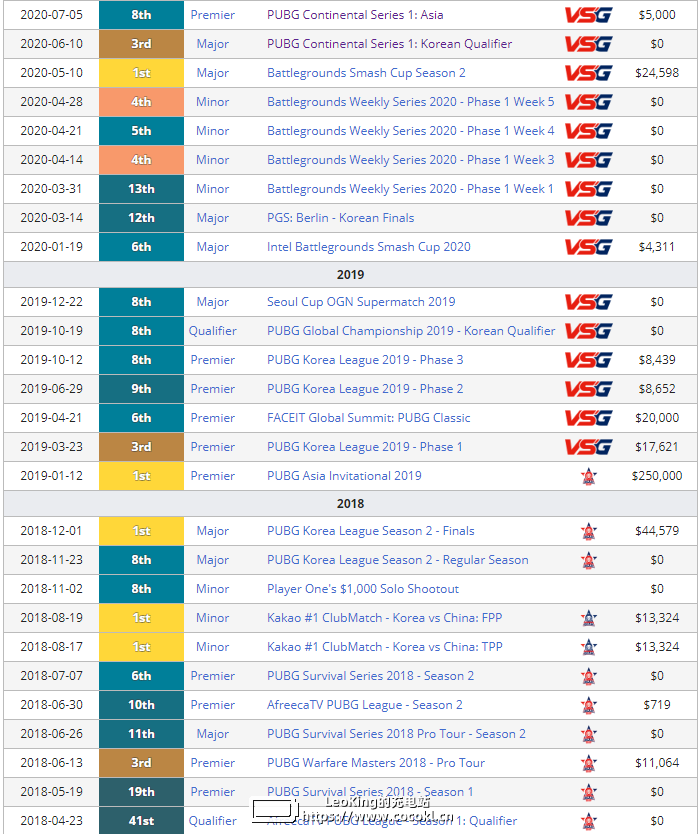Click Premier tier link for 2020-07-05 row
700x834 pixels.
pos(213,15)
